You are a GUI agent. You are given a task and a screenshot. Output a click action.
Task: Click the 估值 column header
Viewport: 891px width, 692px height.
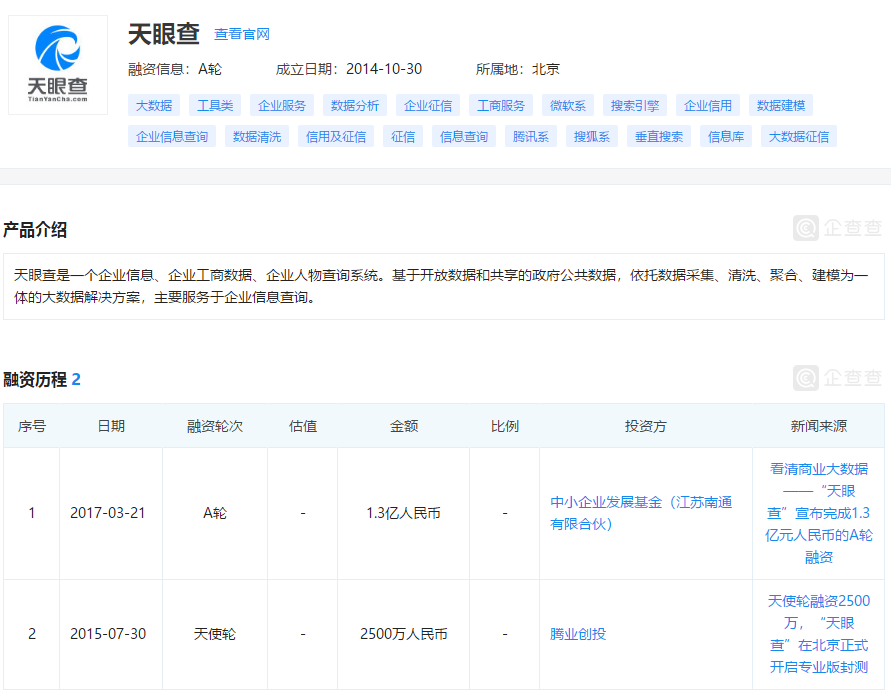303,426
